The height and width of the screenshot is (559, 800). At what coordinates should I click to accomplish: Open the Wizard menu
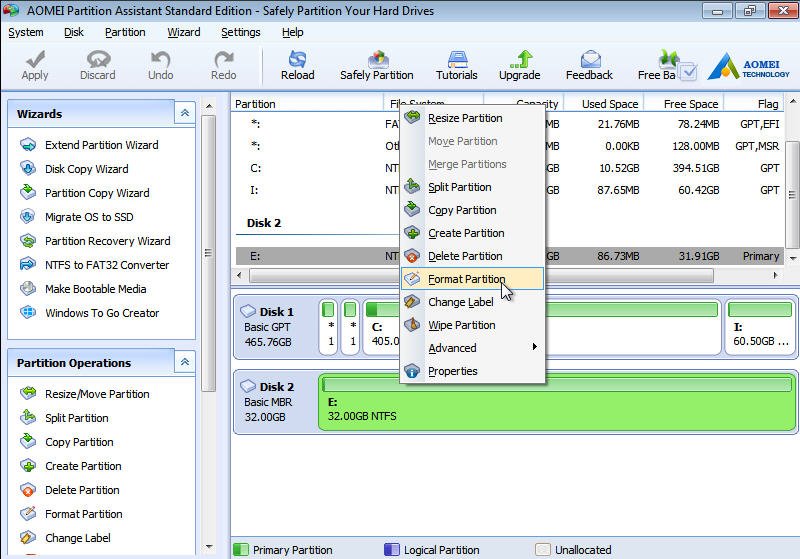184,32
